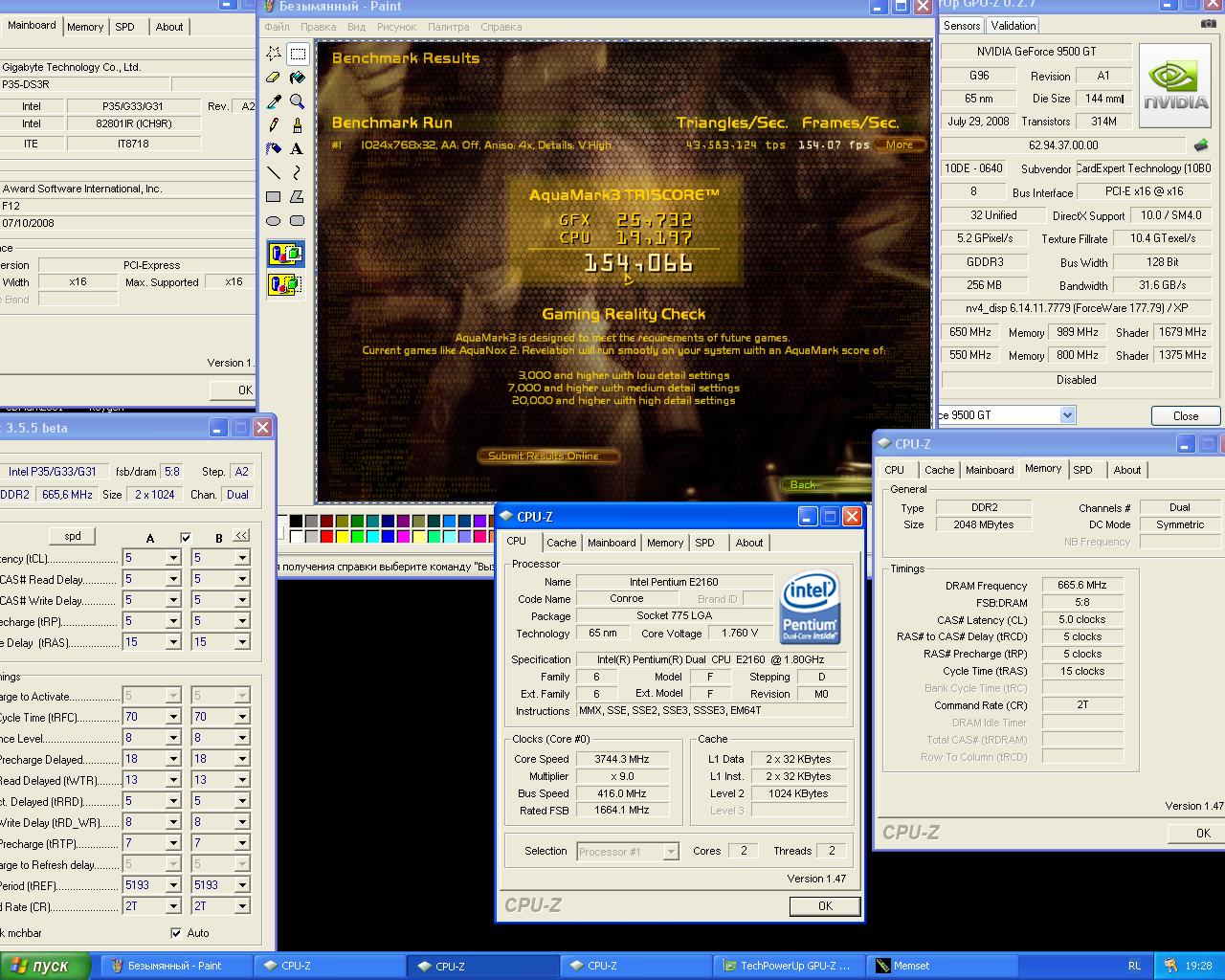Click the GPU-Z BIOS version 62.94.37.00.00 field

click(x=1063, y=145)
